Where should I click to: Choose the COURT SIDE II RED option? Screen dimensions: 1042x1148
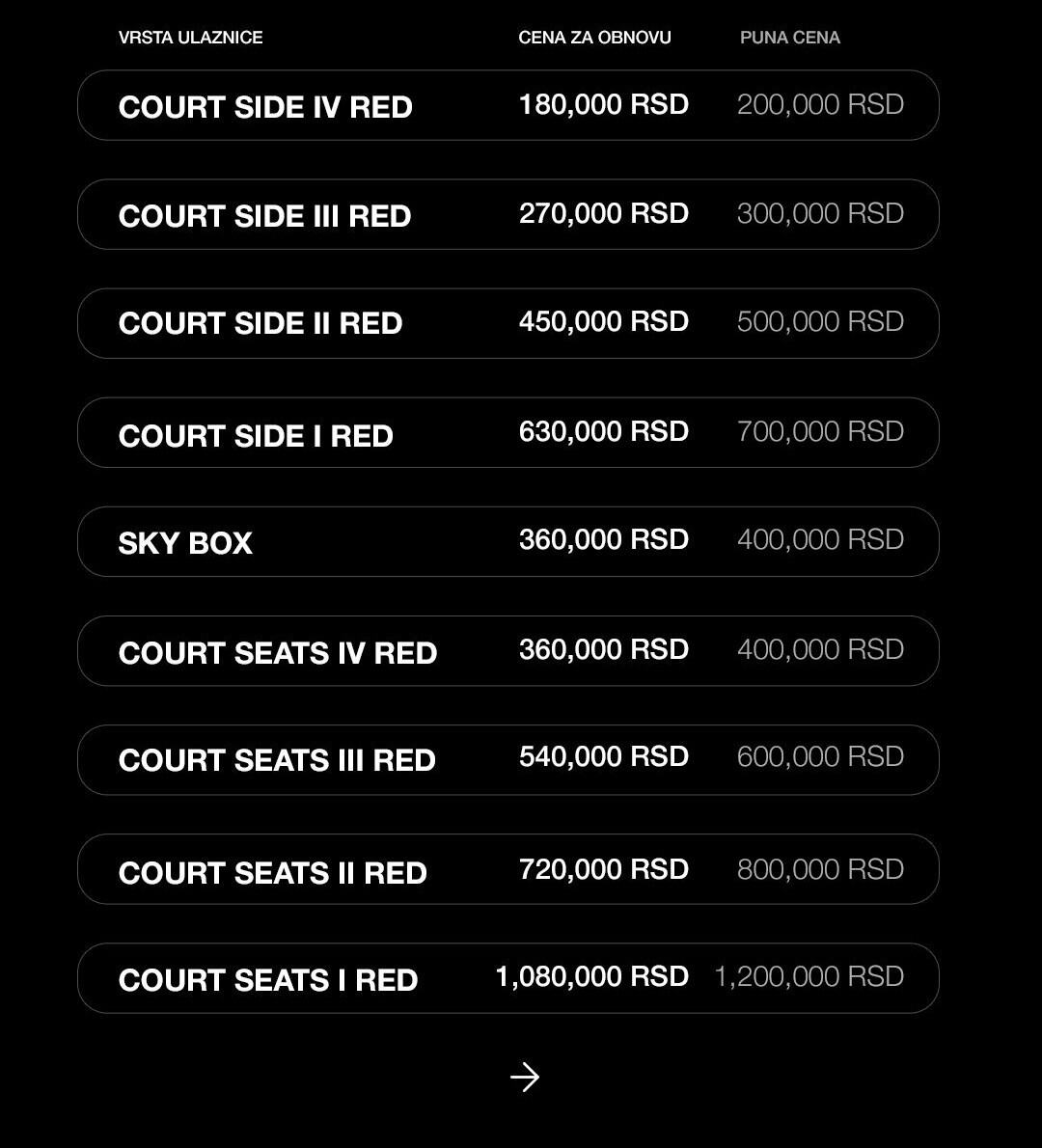[x=508, y=323]
